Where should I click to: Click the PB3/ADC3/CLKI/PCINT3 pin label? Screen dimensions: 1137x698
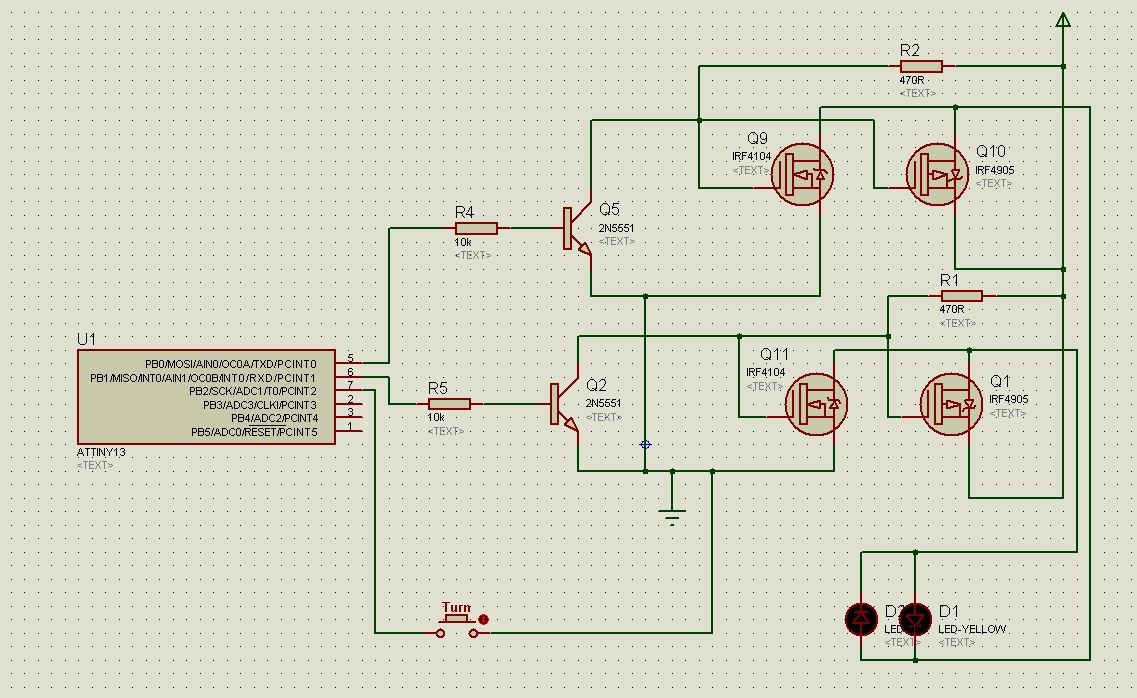pyautogui.click(x=260, y=404)
